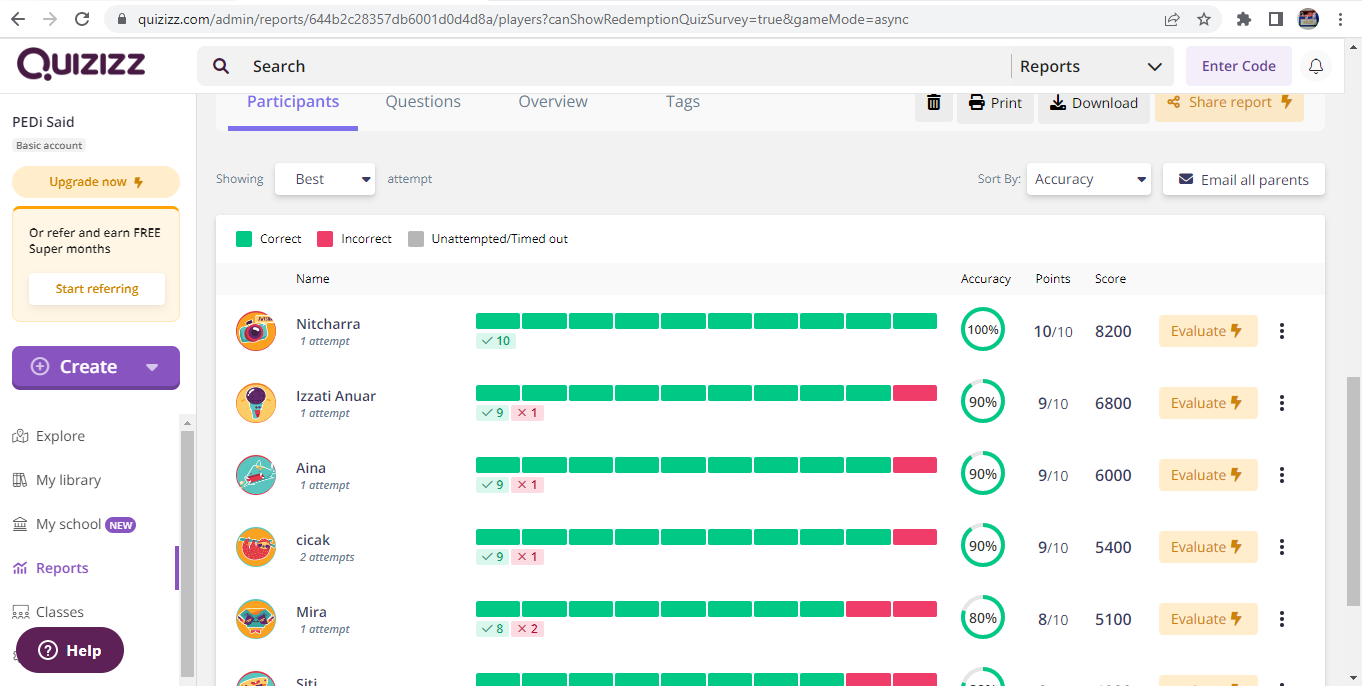Viewport: 1362px width, 686px height.
Task: Click the search magnifier icon
Action: [222, 66]
